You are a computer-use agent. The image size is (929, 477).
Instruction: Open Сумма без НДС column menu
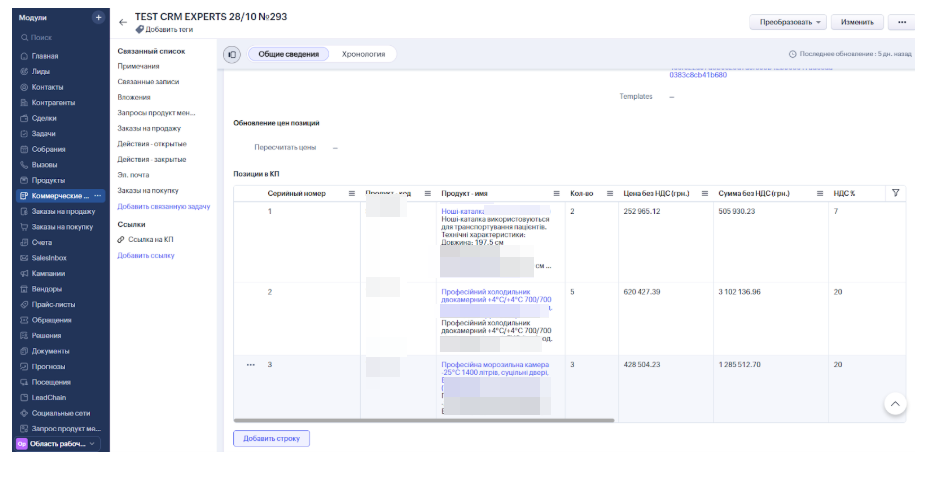click(820, 193)
